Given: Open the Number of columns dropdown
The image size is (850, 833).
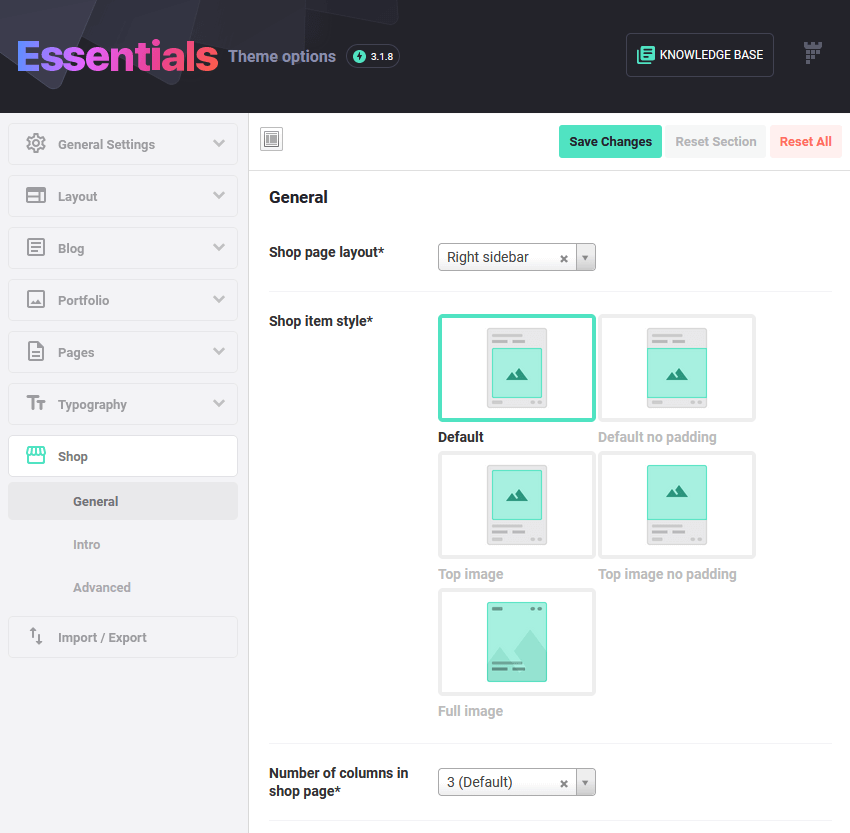Looking at the screenshot, I should 585,782.
